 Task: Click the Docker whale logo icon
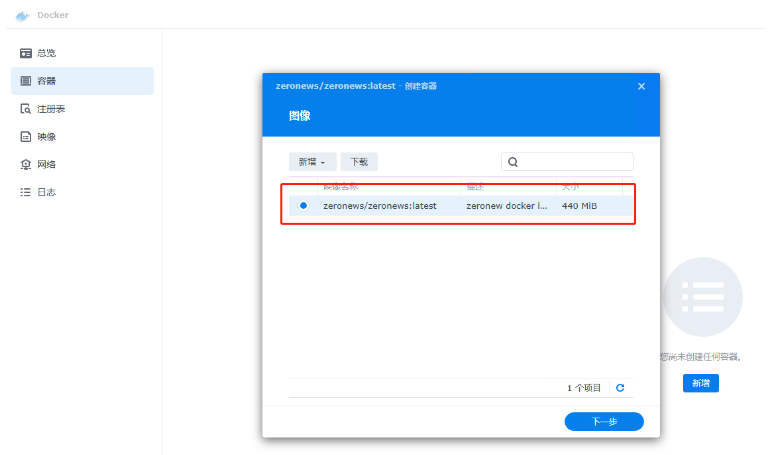click(22, 16)
